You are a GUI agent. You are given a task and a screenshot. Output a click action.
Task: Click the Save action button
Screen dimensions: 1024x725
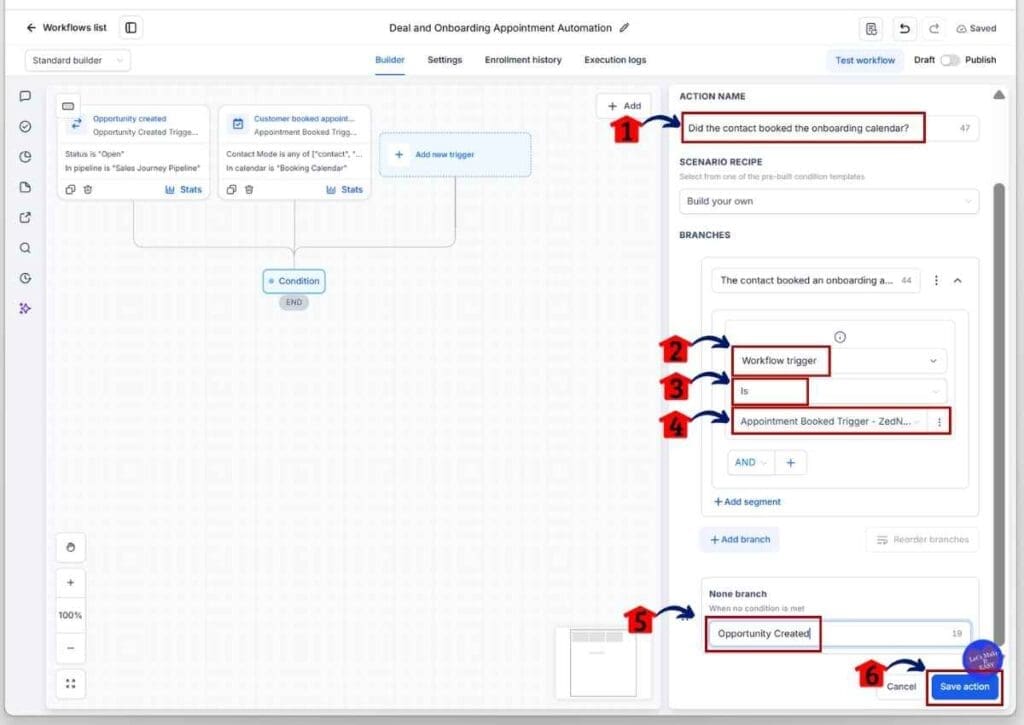coord(965,686)
